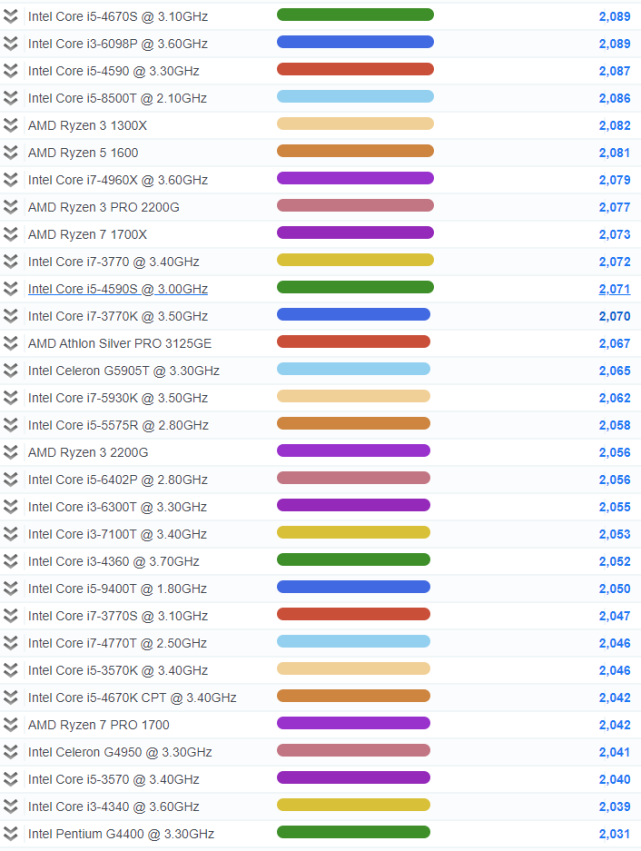641x851 pixels.
Task: Expand the Intel Celeron G5905T row chevron
Action: point(10,370)
